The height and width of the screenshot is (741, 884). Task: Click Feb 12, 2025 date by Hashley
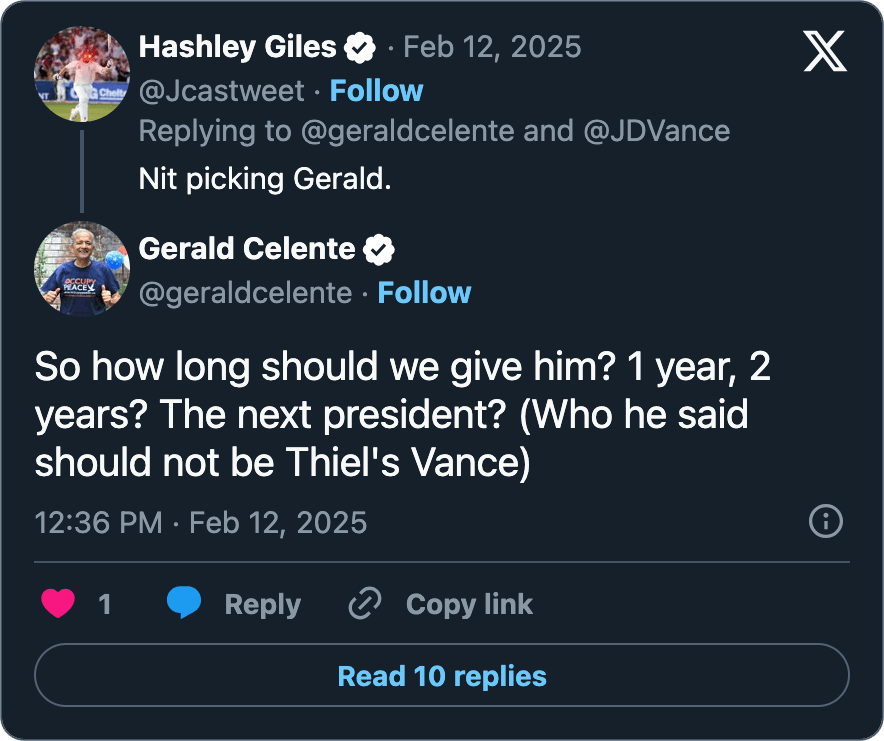(x=492, y=47)
